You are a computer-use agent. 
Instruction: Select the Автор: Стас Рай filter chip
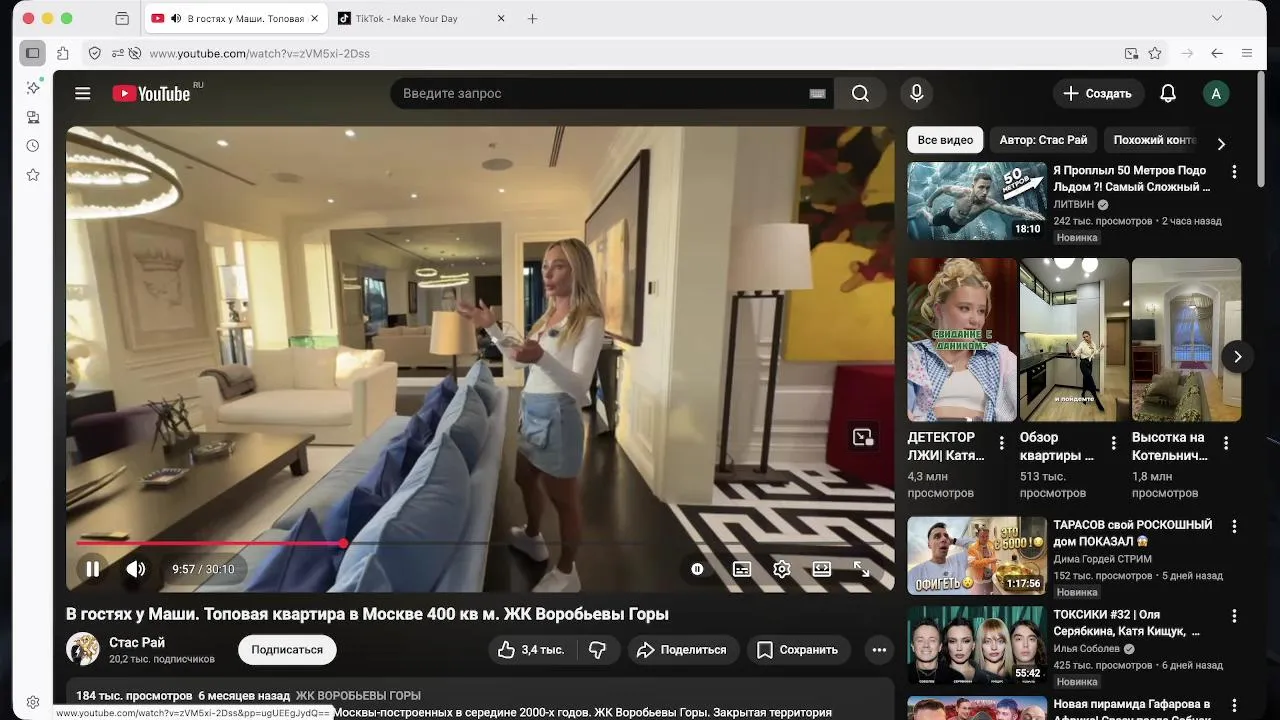coord(1043,140)
